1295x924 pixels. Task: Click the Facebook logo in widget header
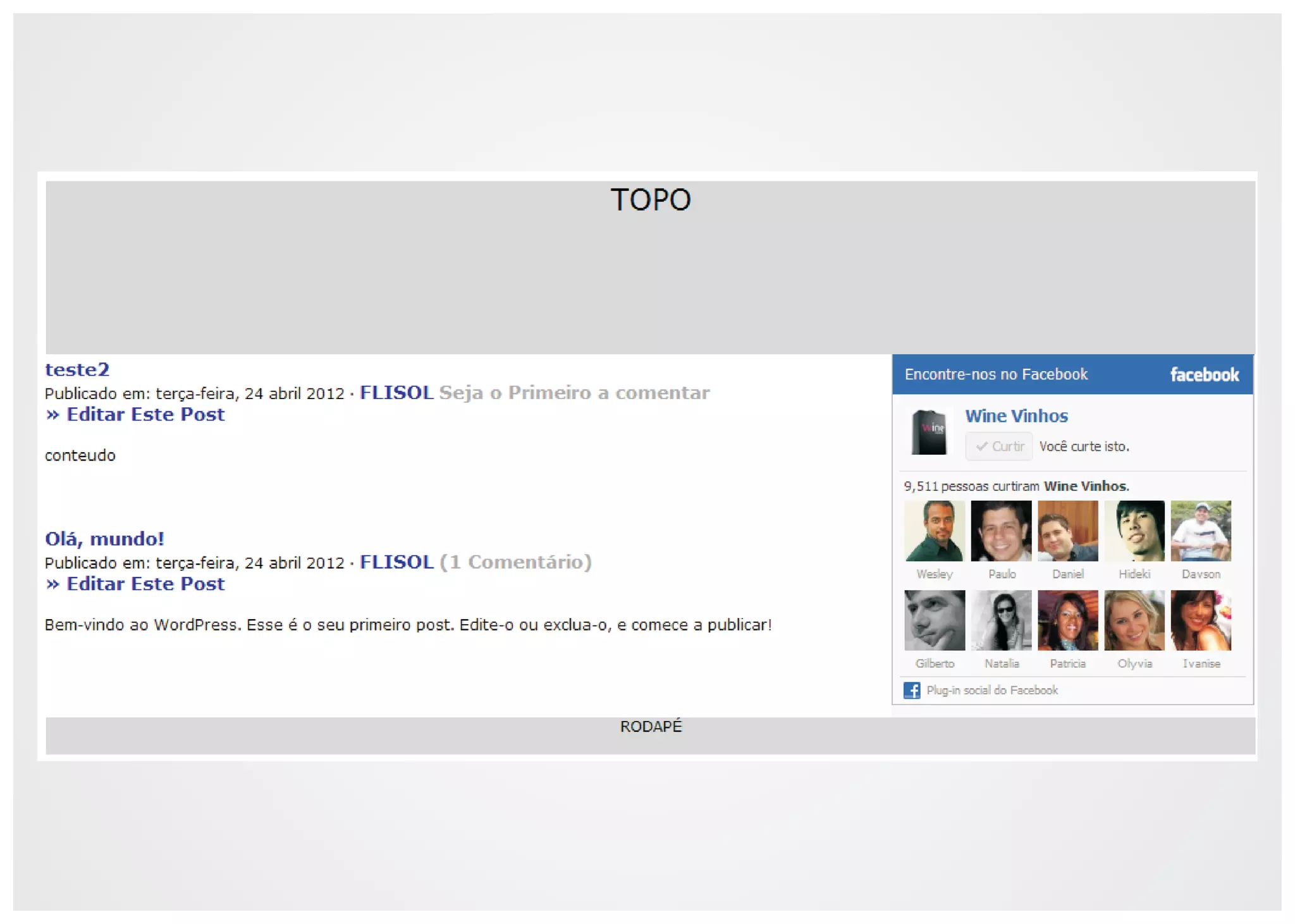[1204, 374]
